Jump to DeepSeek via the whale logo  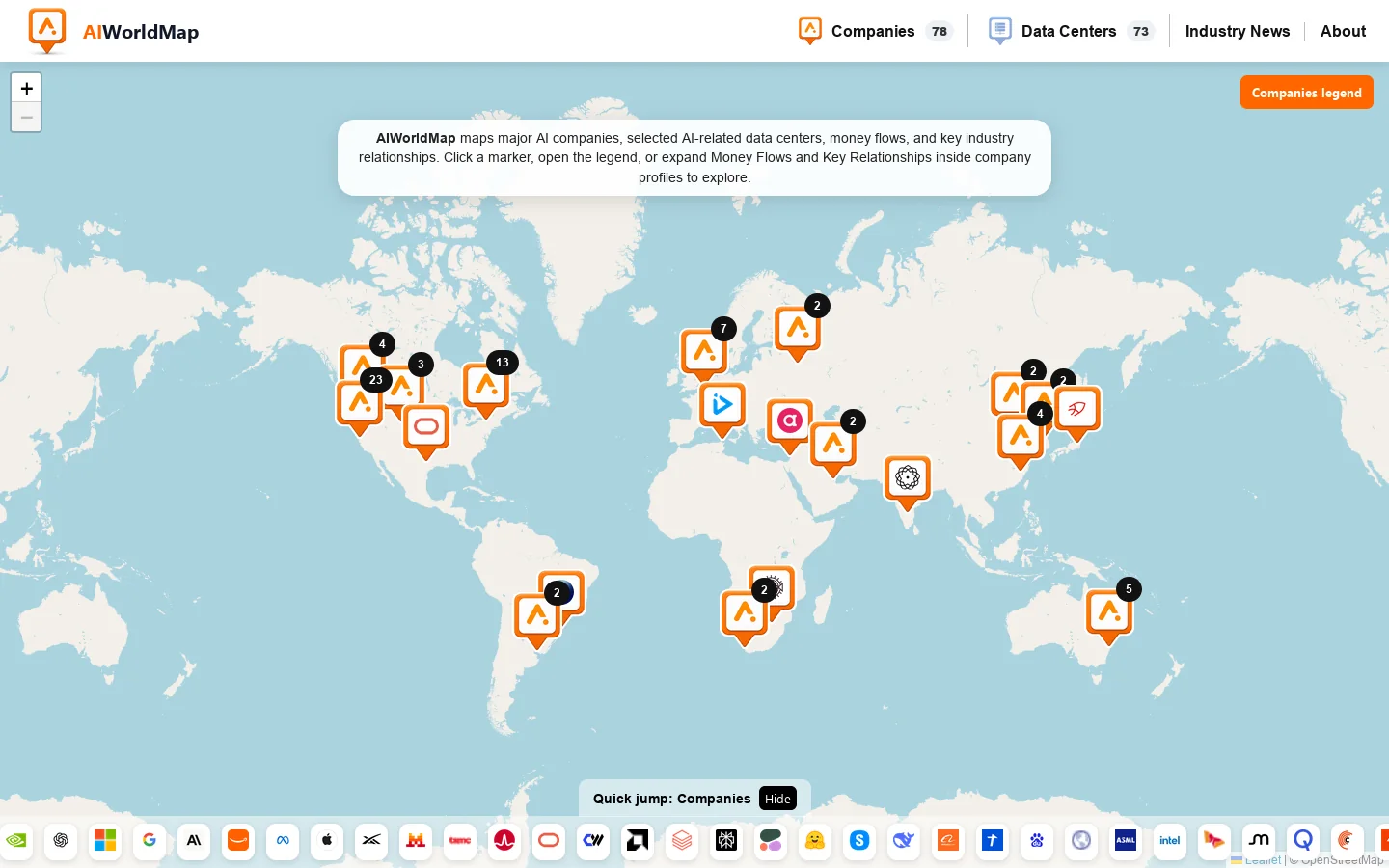(904, 840)
